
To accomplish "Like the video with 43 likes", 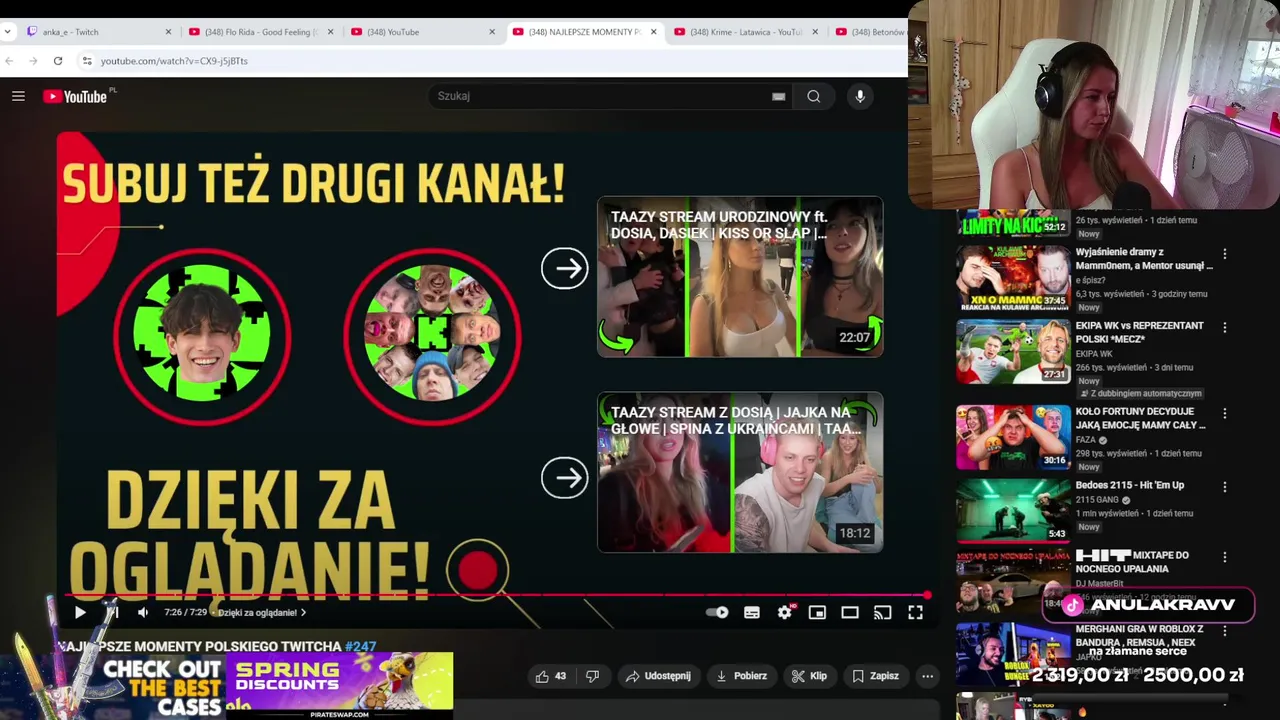I will pos(551,676).
